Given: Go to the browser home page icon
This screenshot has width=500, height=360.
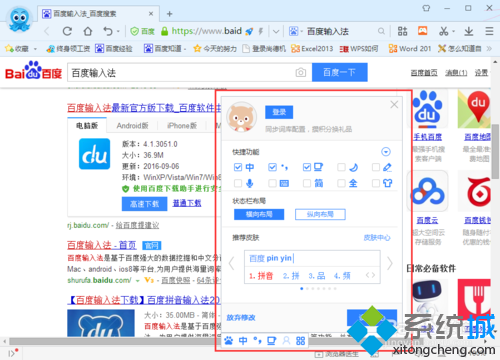Looking at the screenshot, I should point(88,31).
